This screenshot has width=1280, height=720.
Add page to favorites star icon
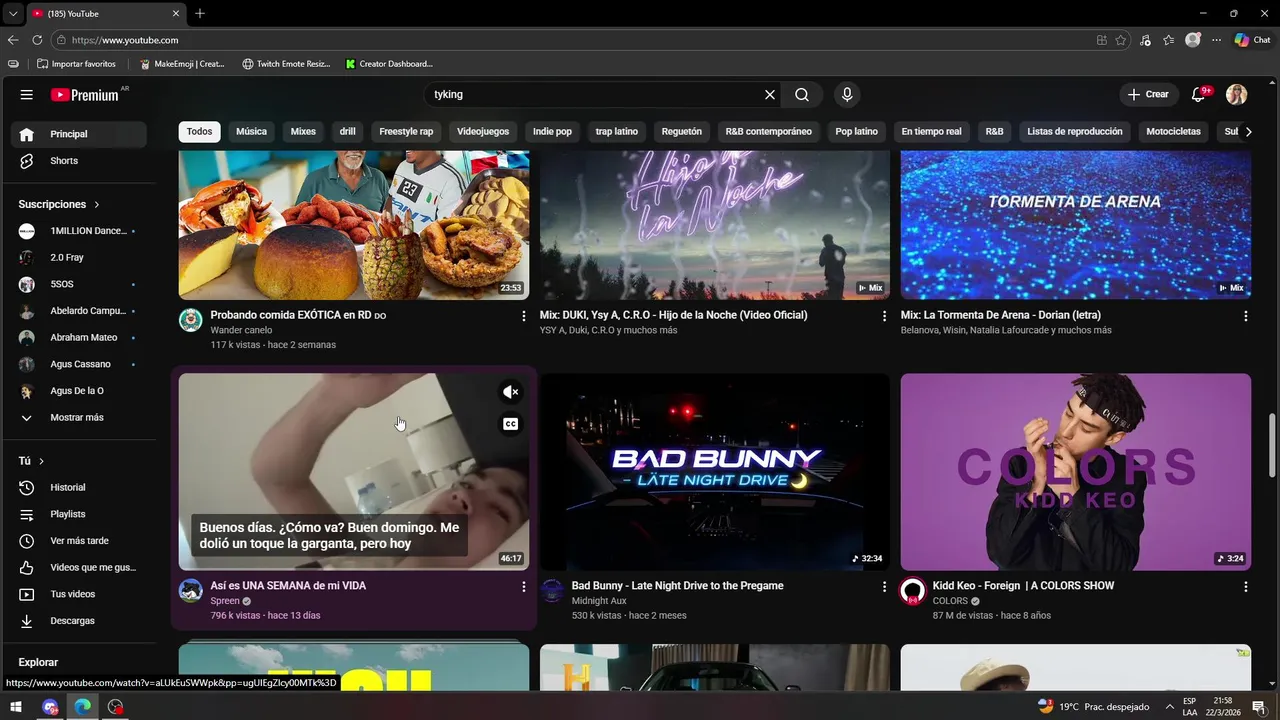tap(1121, 40)
